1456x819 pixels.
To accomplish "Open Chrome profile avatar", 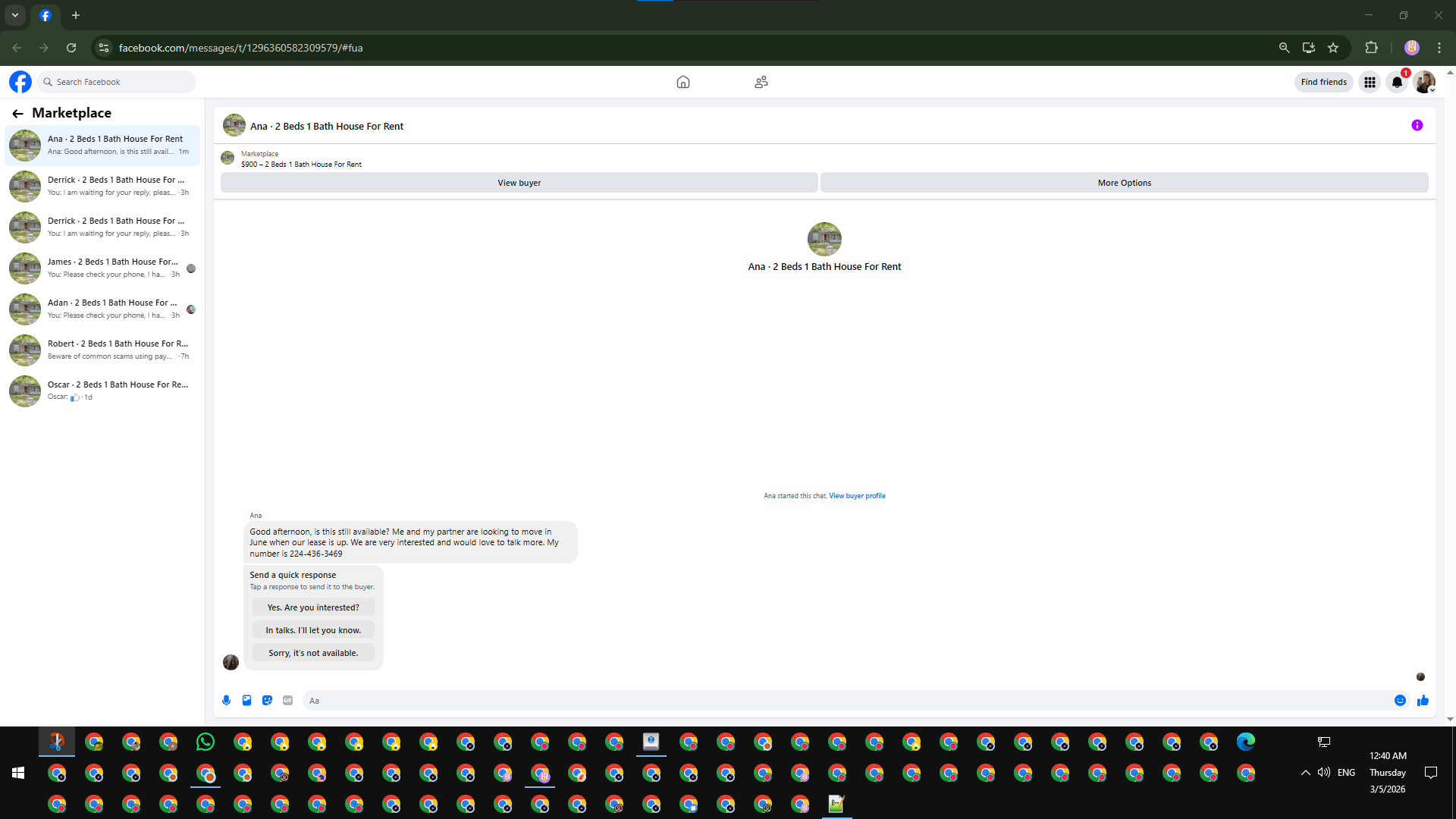I will coord(1412,48).
